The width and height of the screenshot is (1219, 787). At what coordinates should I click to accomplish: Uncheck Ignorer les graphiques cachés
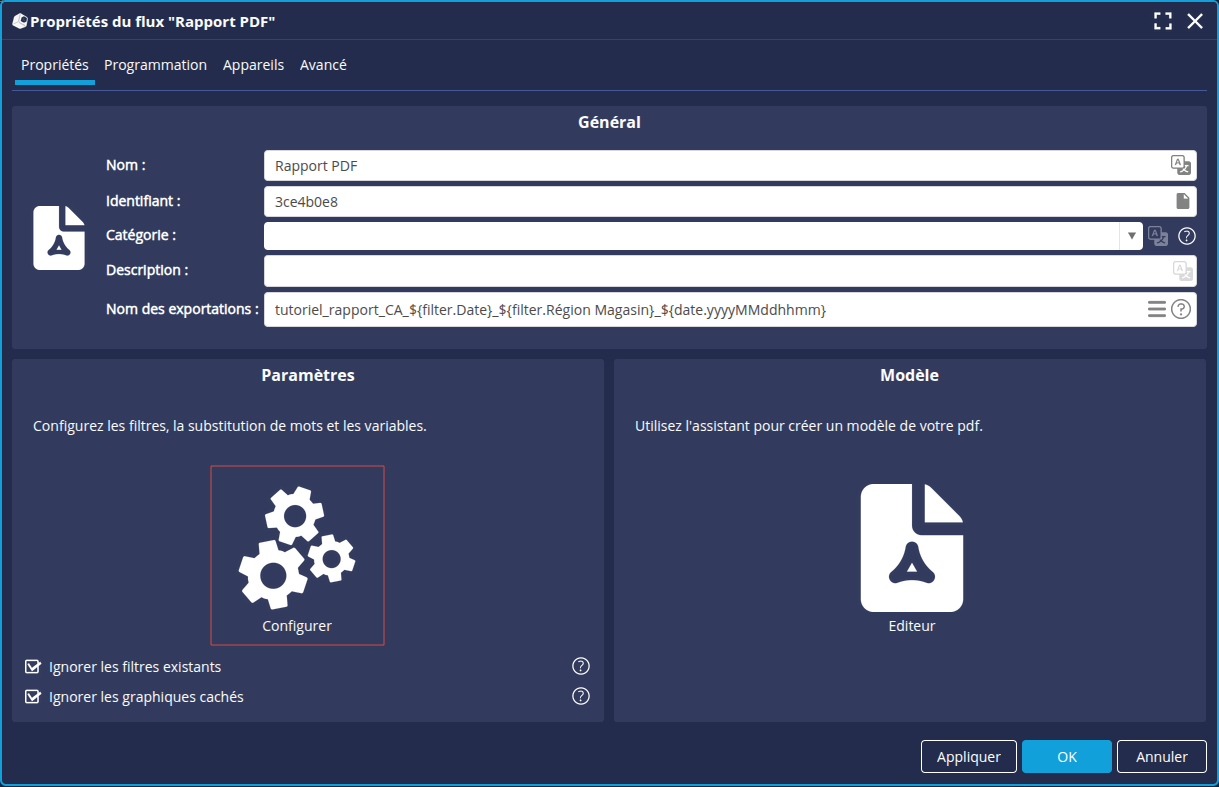tap(33, 697)
